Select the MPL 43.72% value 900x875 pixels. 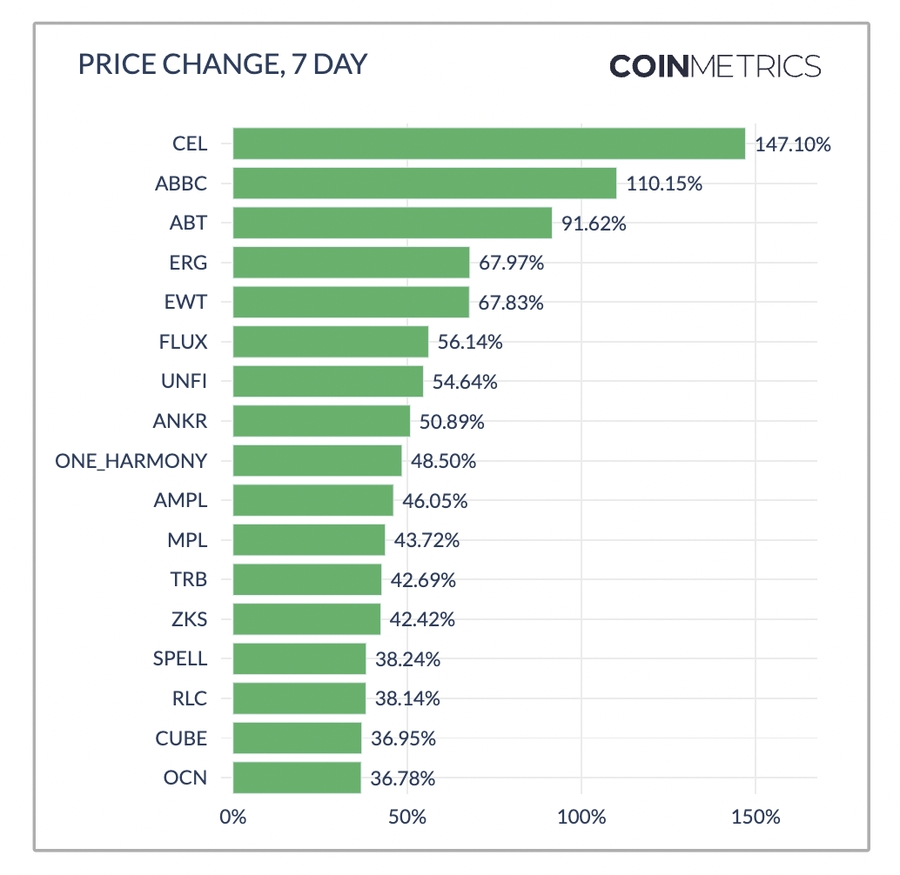click(x=426, y=540)
